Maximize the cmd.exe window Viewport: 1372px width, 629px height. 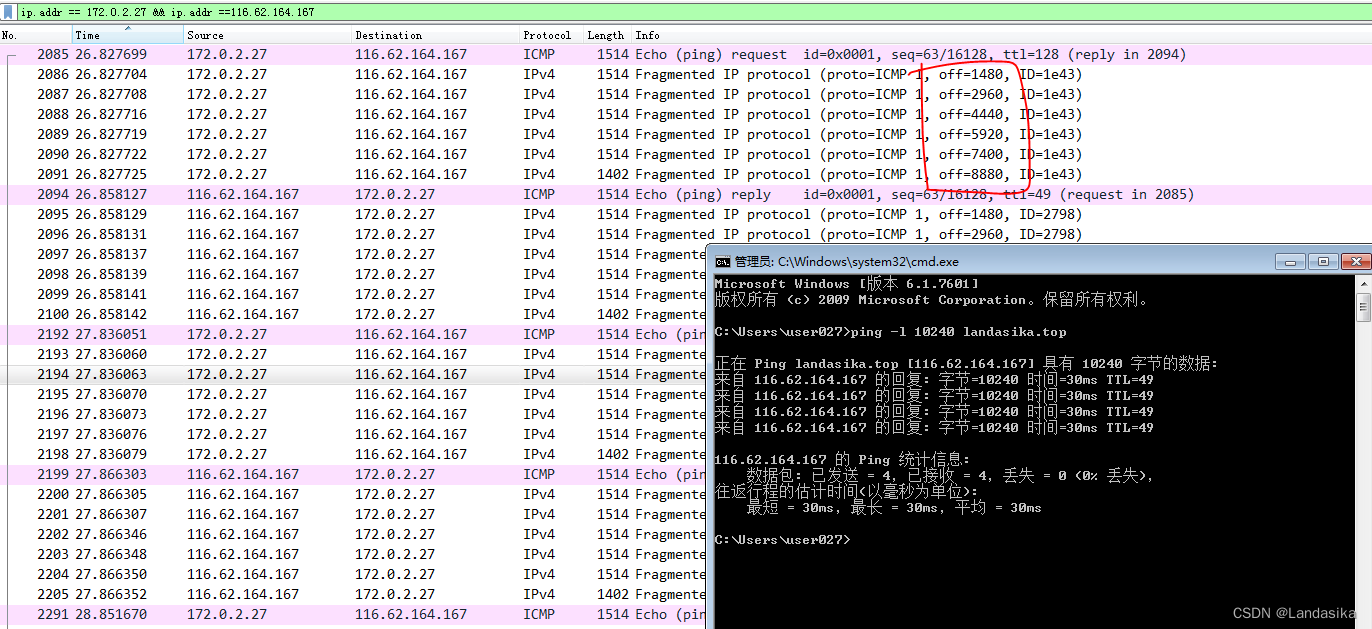coord(1323,261)
